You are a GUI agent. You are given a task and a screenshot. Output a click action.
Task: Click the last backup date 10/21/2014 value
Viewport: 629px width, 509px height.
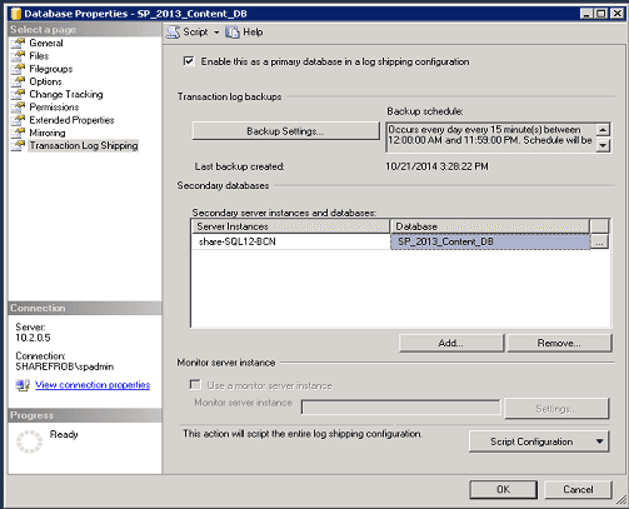coord(437,166)
